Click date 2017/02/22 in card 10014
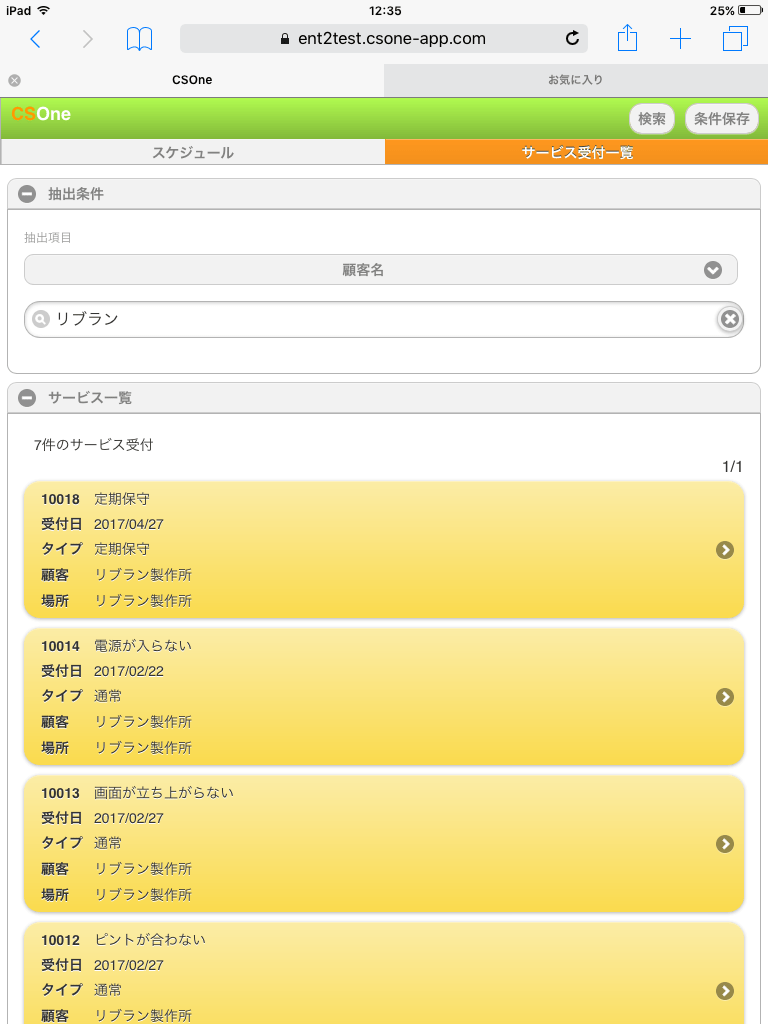This screenshot has width=768, height=1024. (129, 671)
